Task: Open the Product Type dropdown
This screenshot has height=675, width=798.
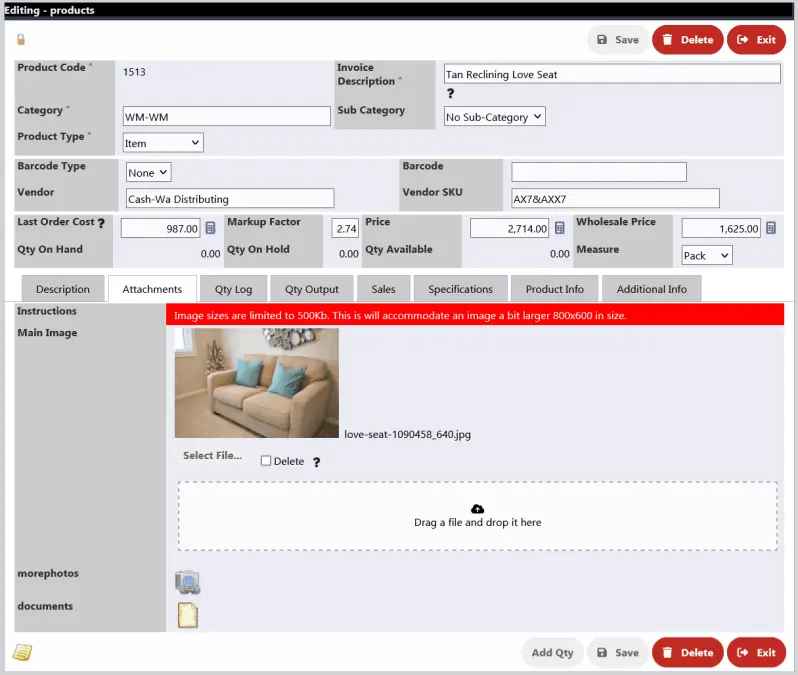Action: (x=162, y=143)
